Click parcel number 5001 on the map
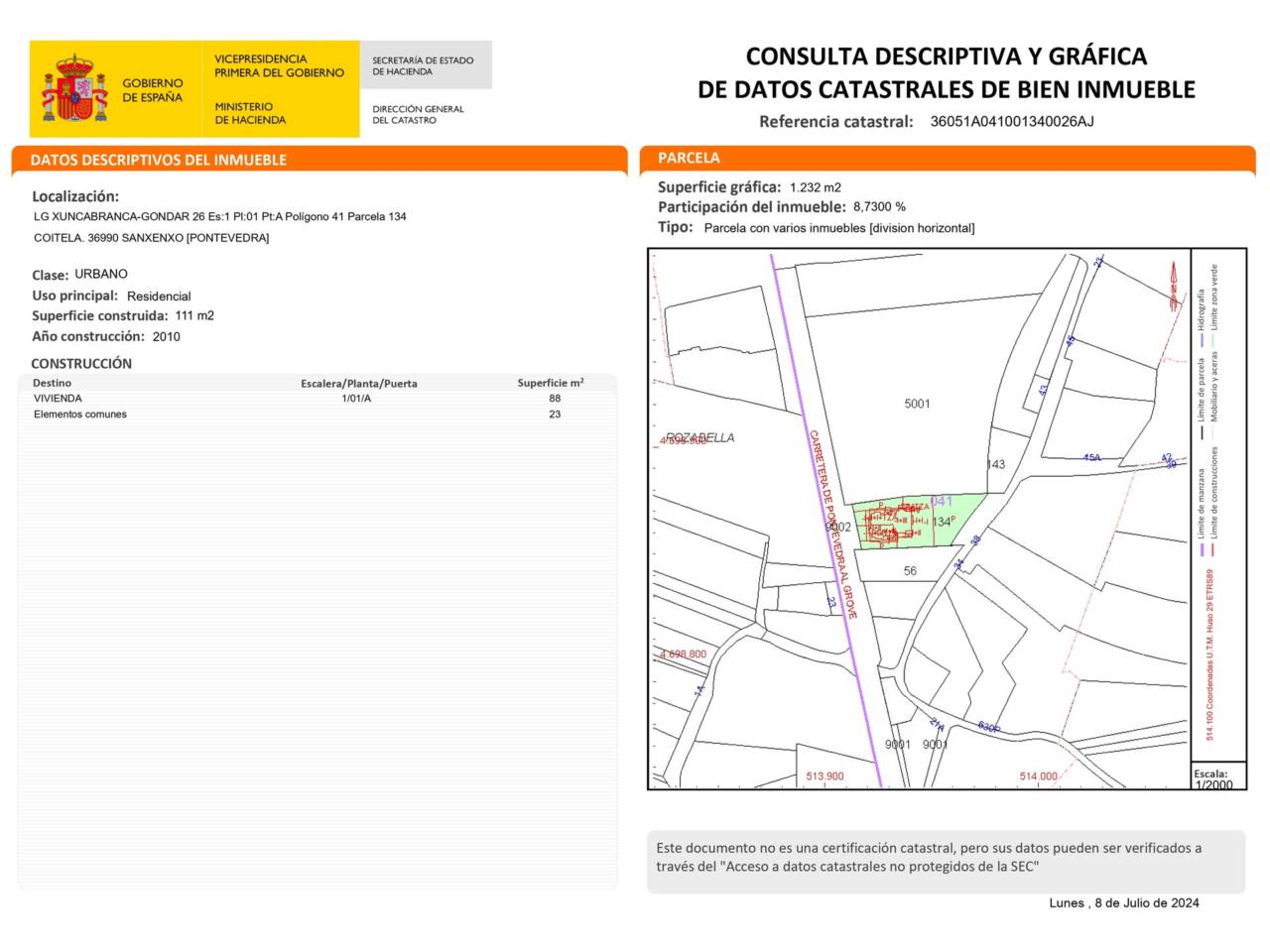This screenshot has height=952, width=1270. [x=918, y=404]
